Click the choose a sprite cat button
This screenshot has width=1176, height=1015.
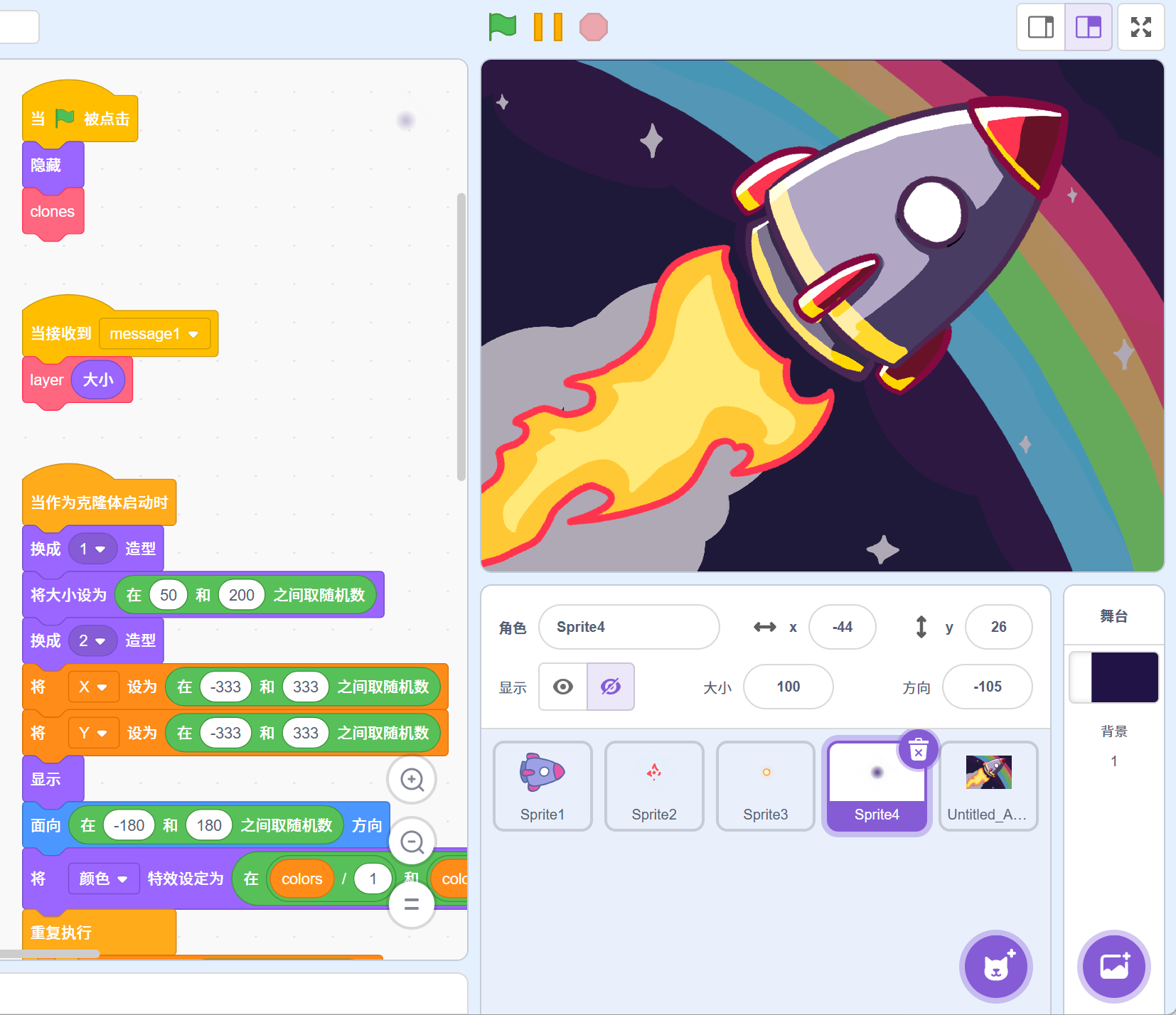(996, 967)
